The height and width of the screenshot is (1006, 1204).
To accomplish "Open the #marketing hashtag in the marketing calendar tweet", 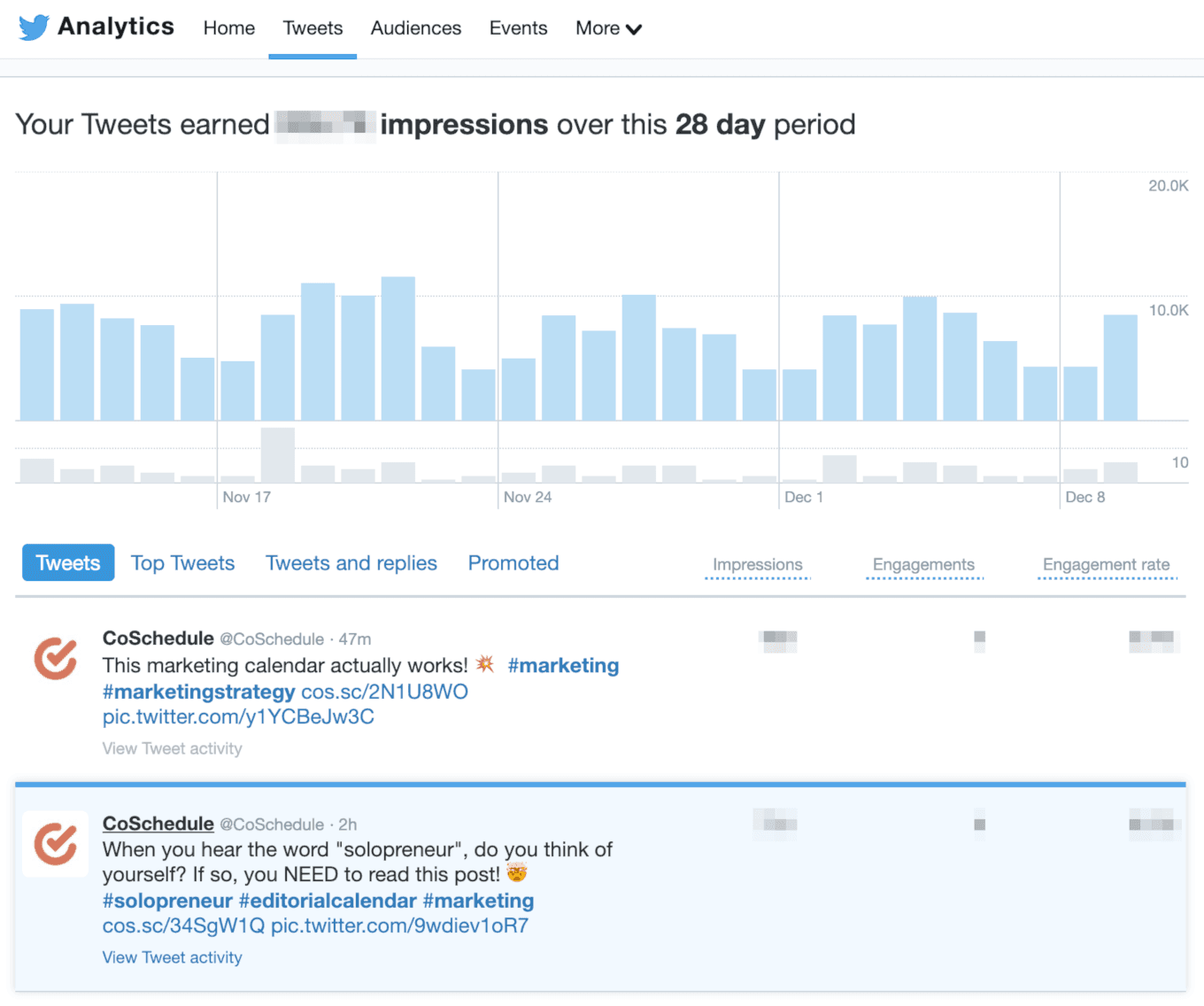I will click(563, 665).
